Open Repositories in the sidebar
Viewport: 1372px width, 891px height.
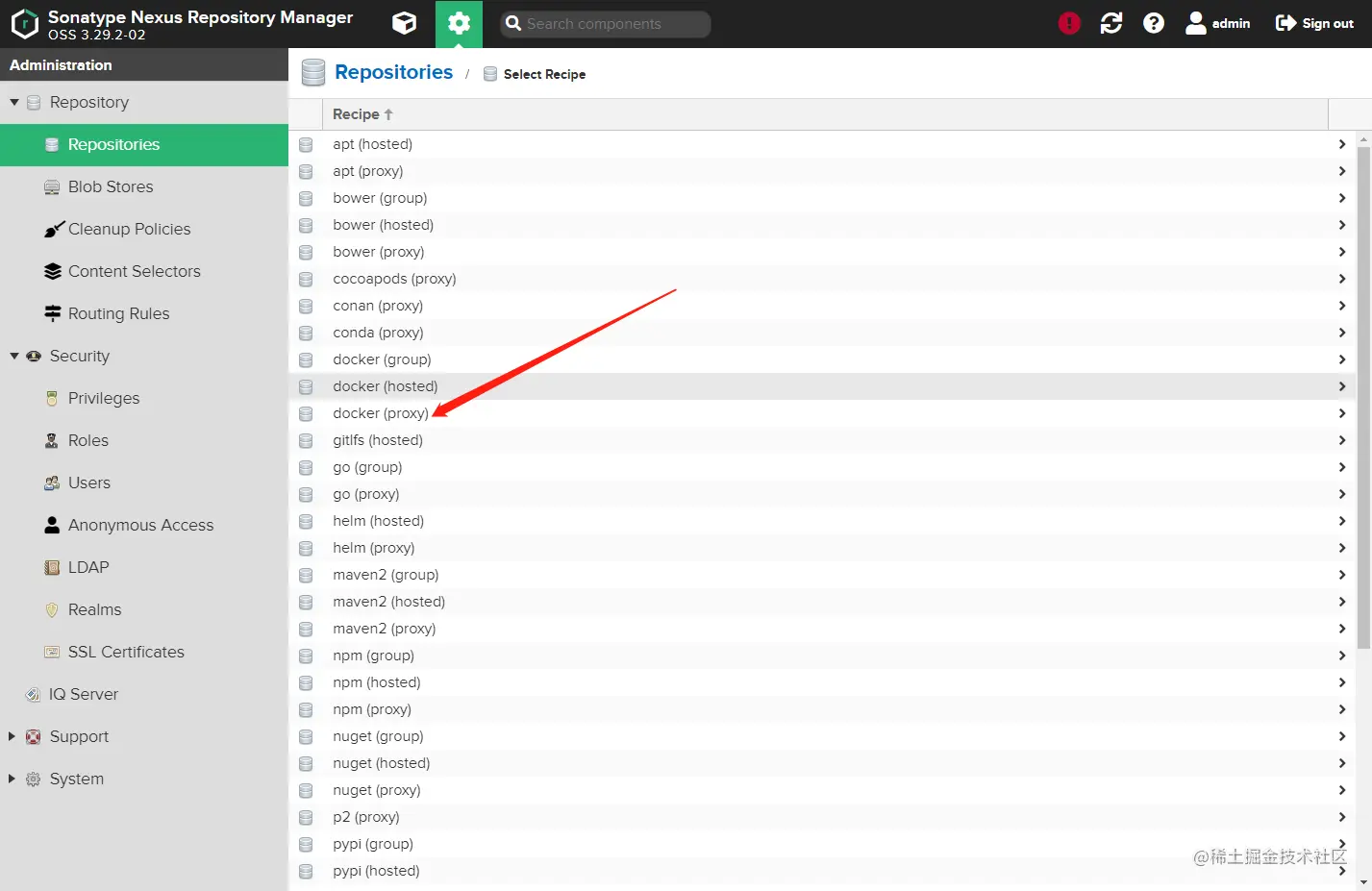(144, 145)
